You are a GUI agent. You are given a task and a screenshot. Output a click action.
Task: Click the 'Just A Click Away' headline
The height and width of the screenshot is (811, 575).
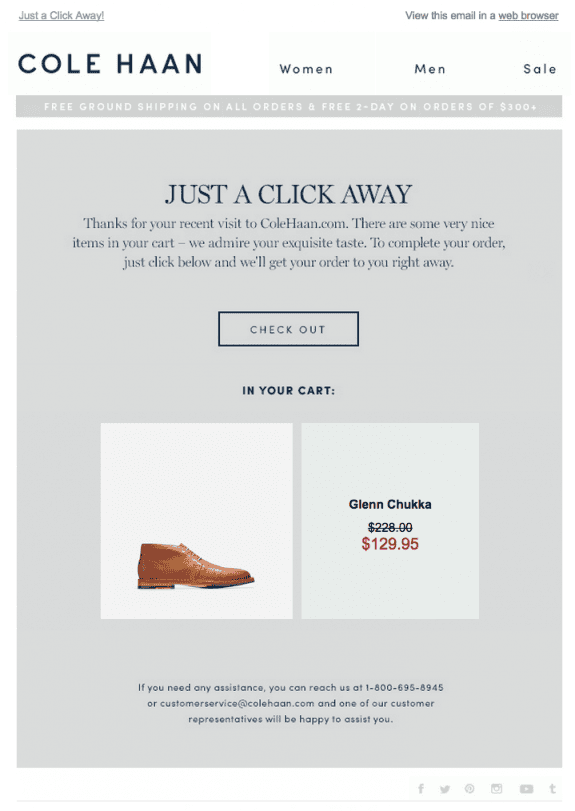point(289,194)
